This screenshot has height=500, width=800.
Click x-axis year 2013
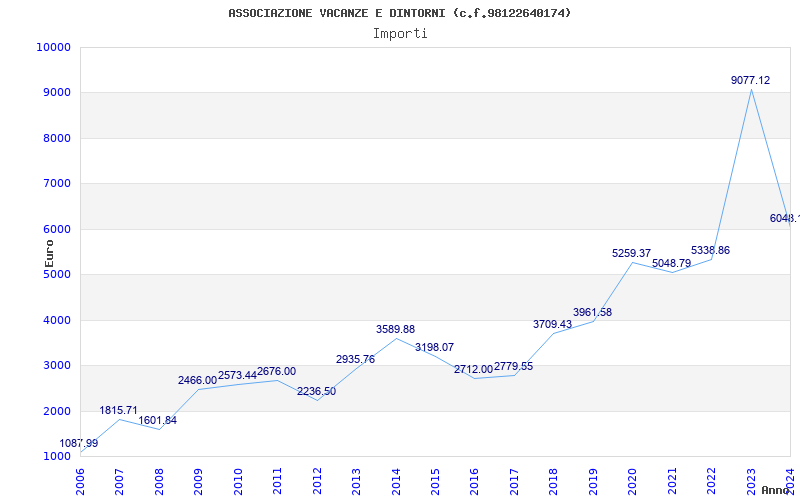(356, 482)
